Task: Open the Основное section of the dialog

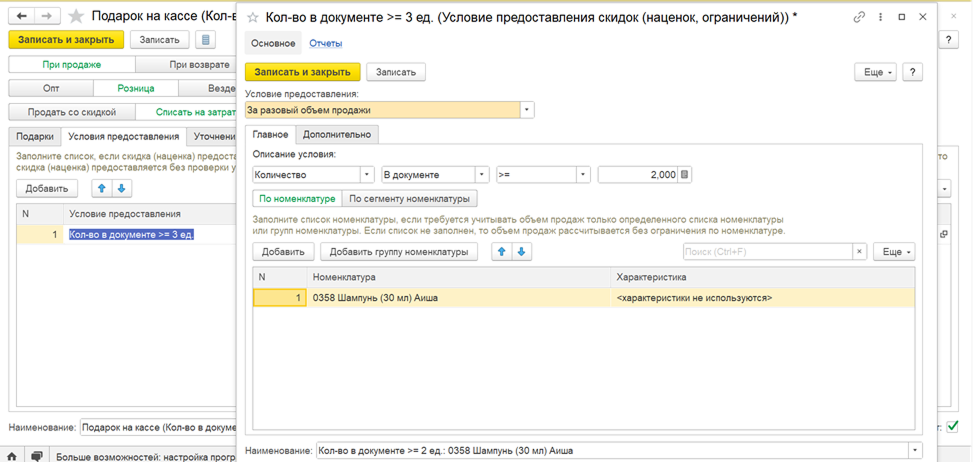Action: 273,43
